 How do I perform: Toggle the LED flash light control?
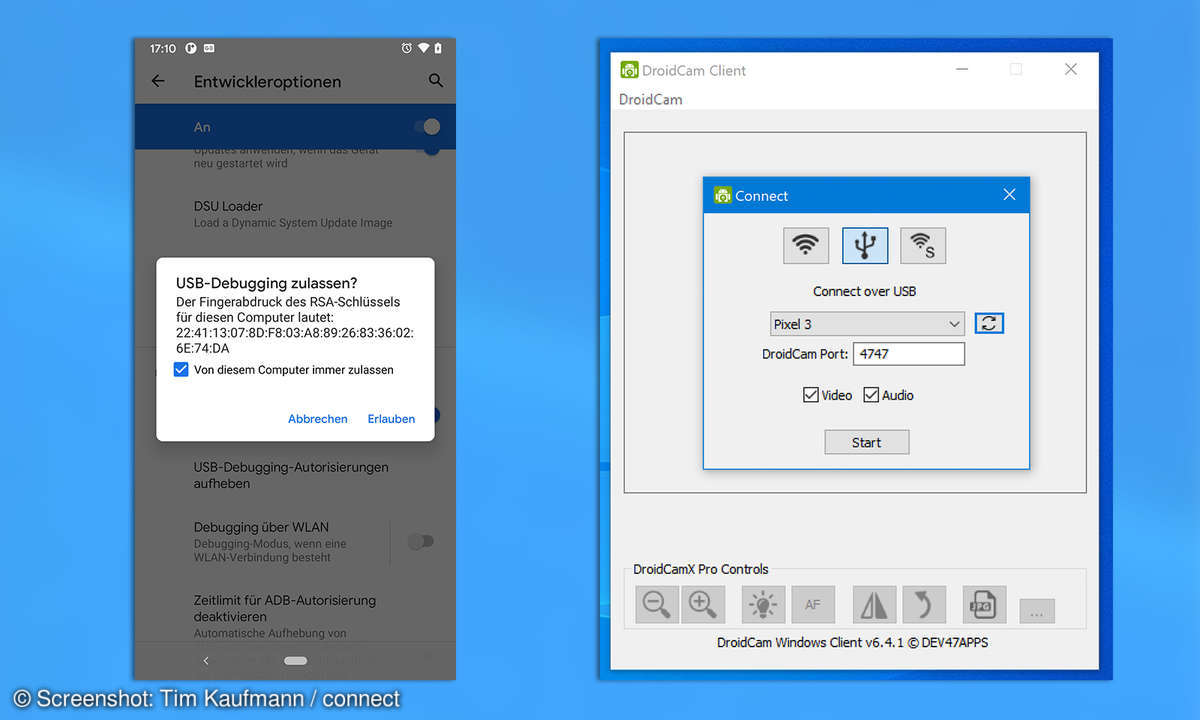point(764,604)
